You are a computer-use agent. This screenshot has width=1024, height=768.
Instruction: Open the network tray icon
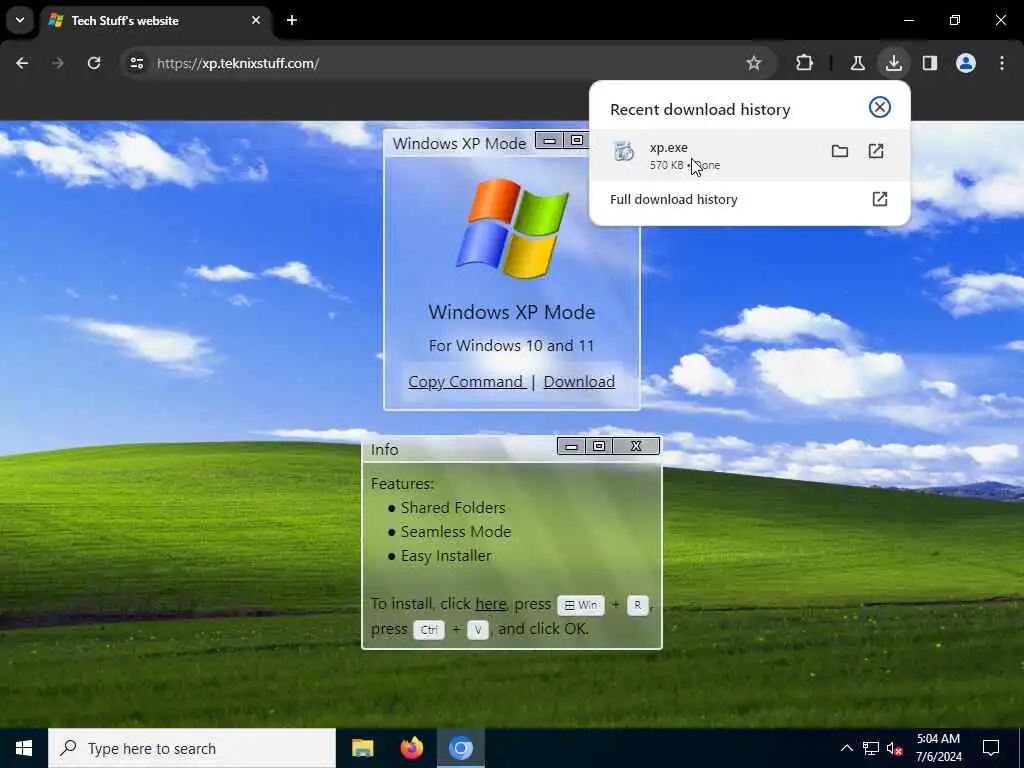(871, 748)
